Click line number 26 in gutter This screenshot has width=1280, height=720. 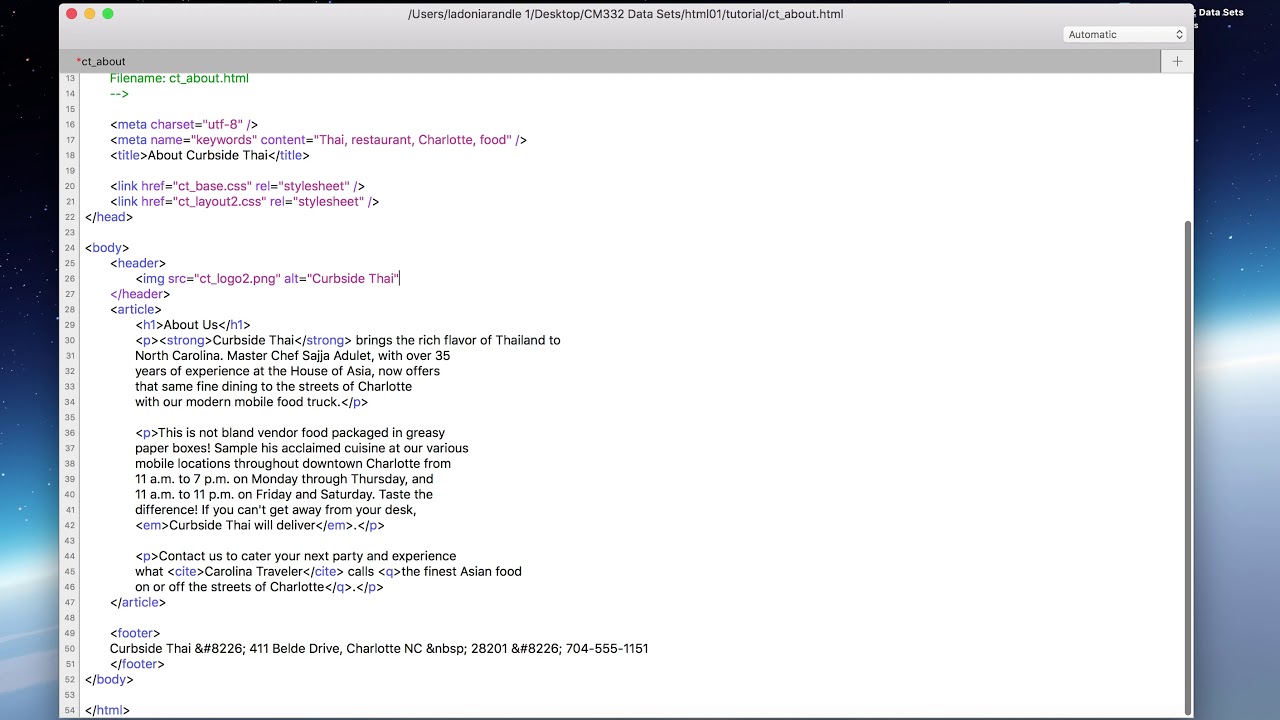coord(69,279)
